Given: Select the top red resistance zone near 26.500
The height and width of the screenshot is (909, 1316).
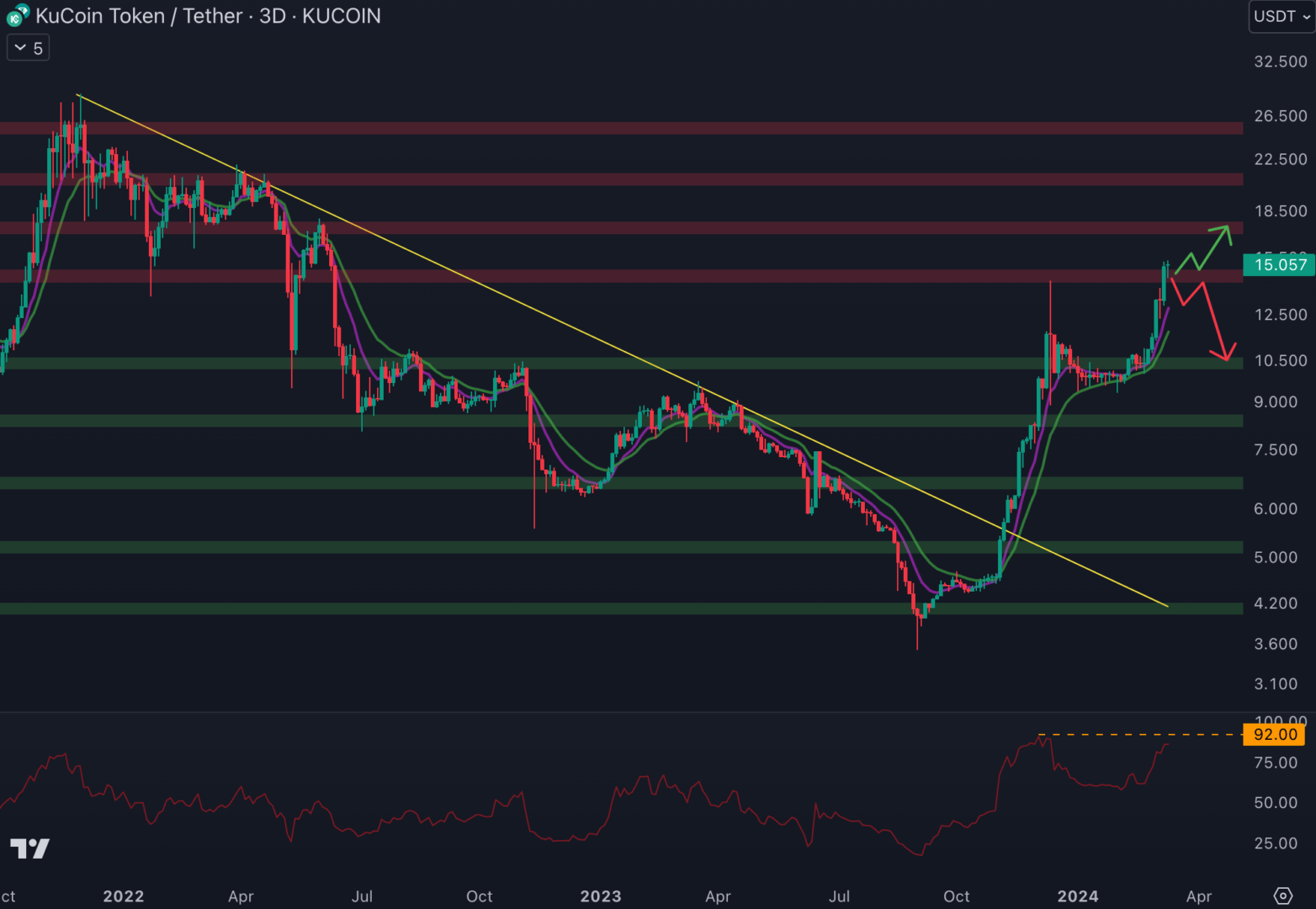Looking at the screenshot, I should (589, 128).
